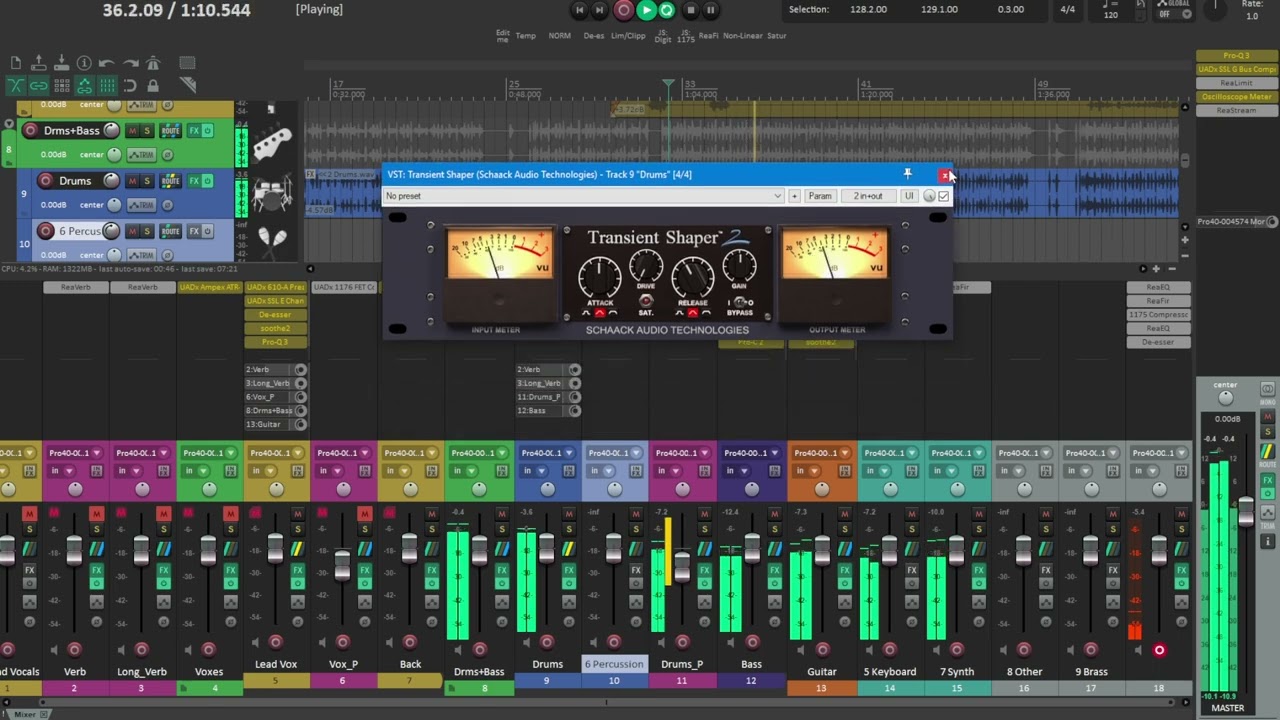Toggle the metronome icon
1280x720 pixels.
point(153,63)
